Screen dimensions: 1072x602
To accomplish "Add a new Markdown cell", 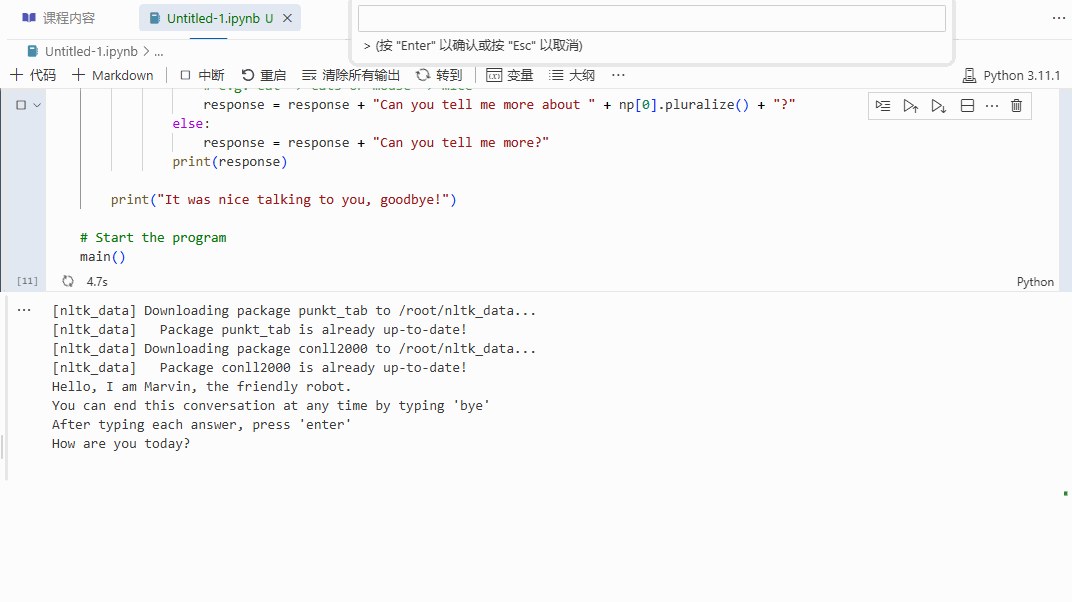I will [x=113, y=75].
